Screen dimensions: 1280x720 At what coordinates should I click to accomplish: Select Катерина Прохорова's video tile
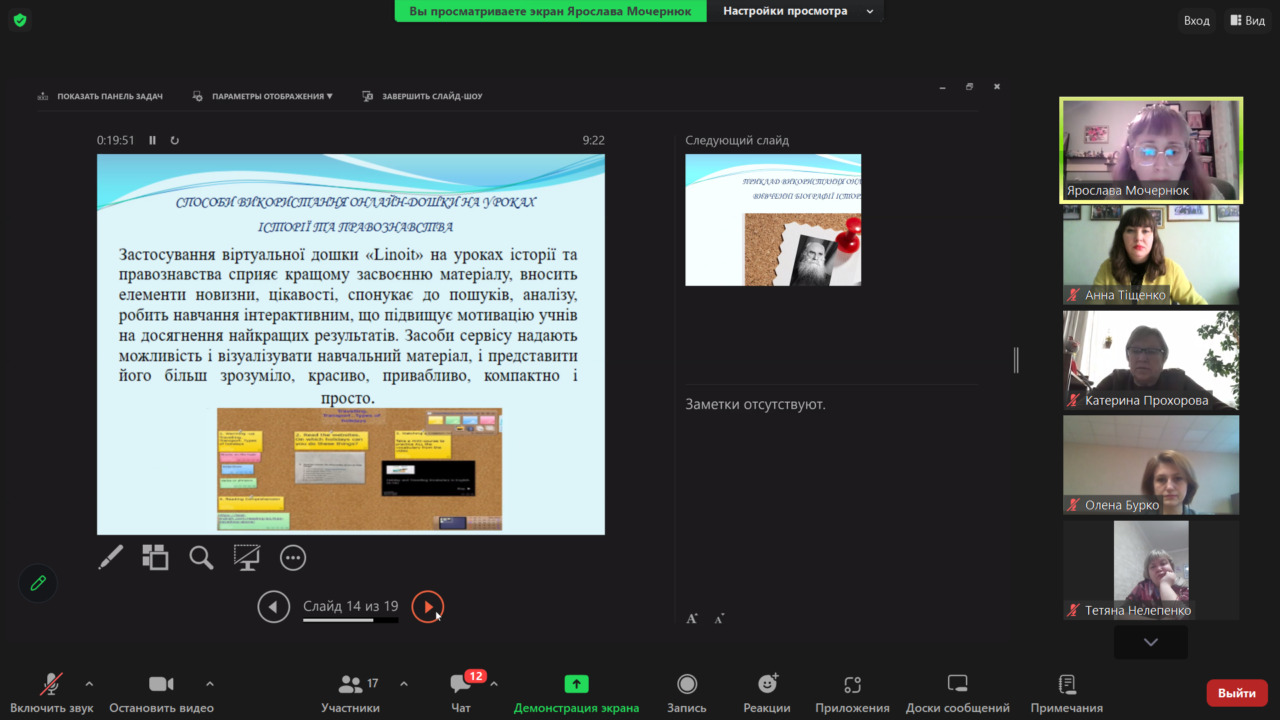click(x=1151, y=360)
